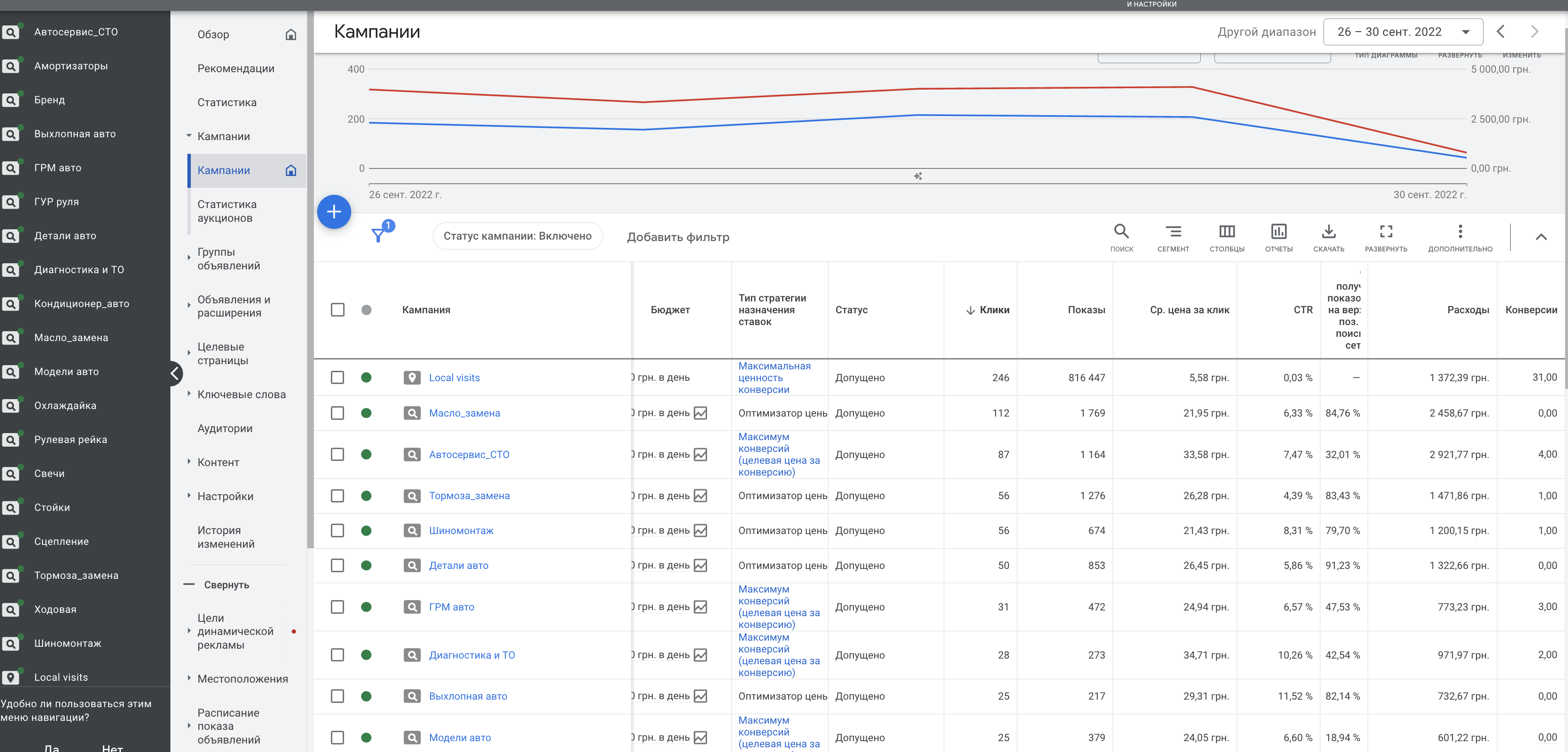Open the date range dropdown 26 – 30 сент. 2022
This screenshot has height=752, width=1568.
1402,32
